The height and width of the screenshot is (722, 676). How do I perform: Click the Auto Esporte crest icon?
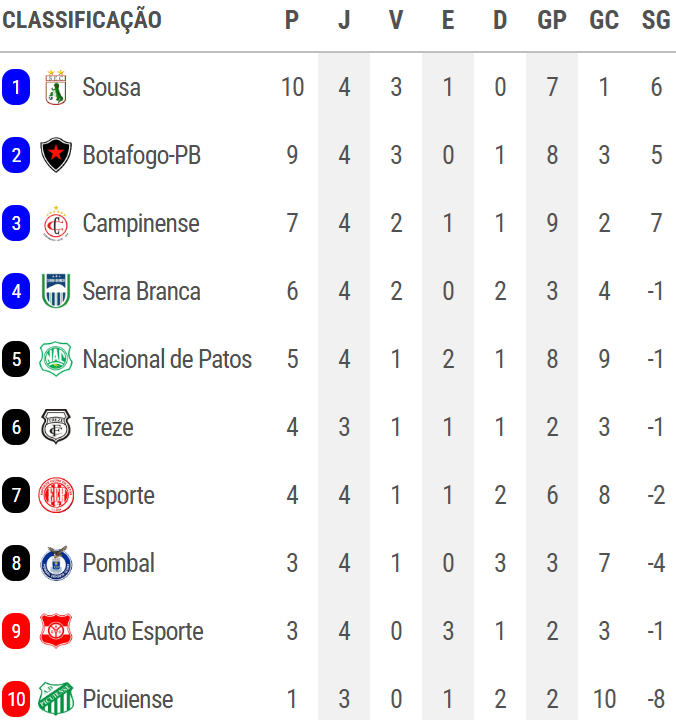(56, 632)
